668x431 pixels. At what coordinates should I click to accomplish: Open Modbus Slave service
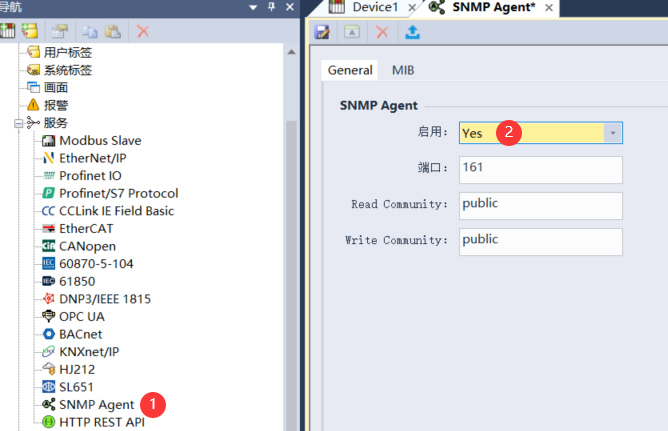(100, 141)
